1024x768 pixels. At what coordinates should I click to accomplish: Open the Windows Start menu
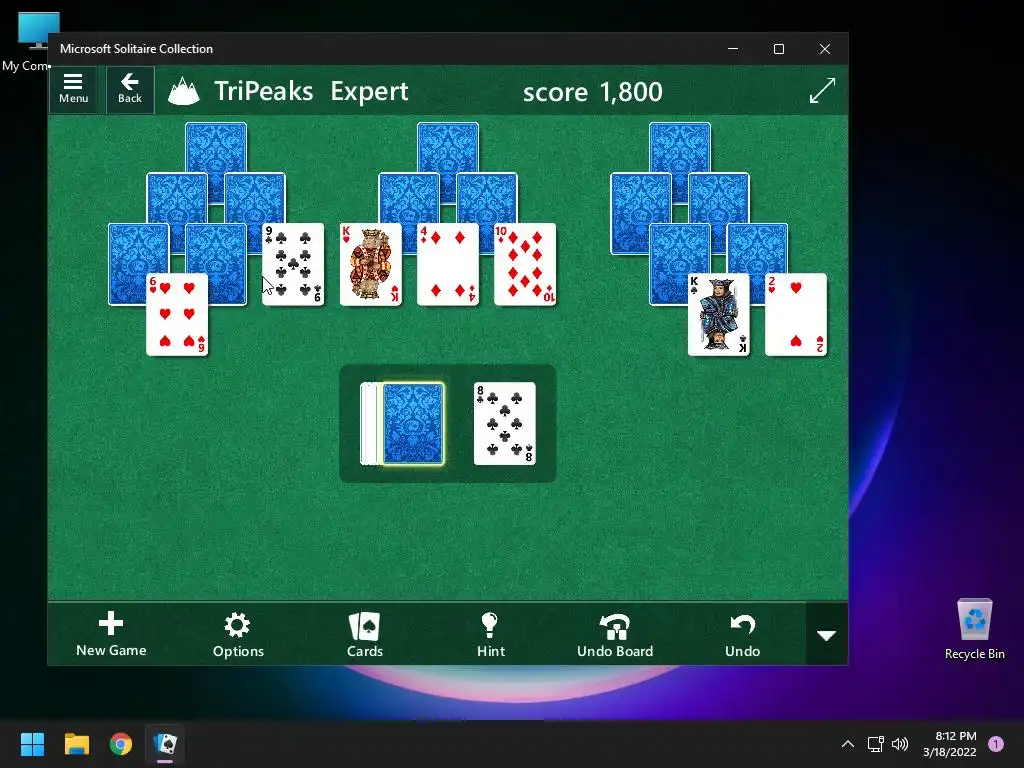tap(32, 744)
